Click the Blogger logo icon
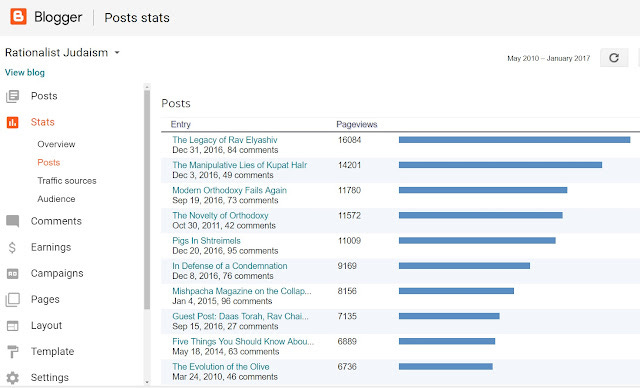 coord(18,17)
